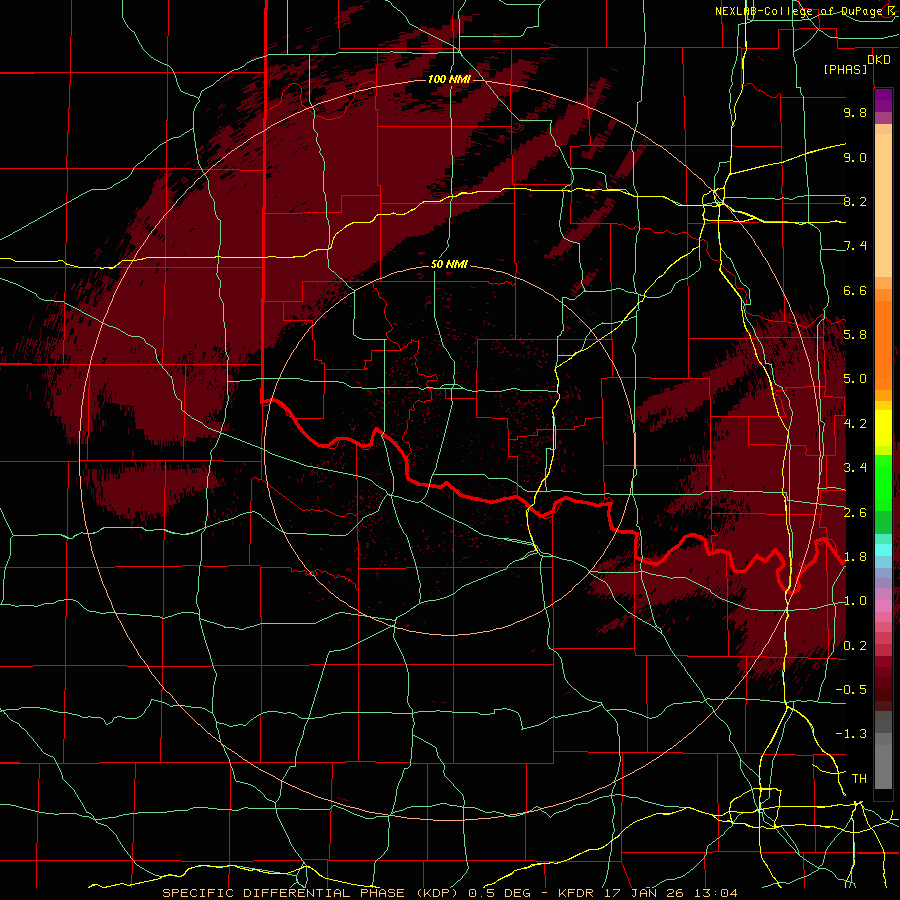Click the 100 NMI range ring label
This screenshot has width=900, height=900.
[449, 79]
